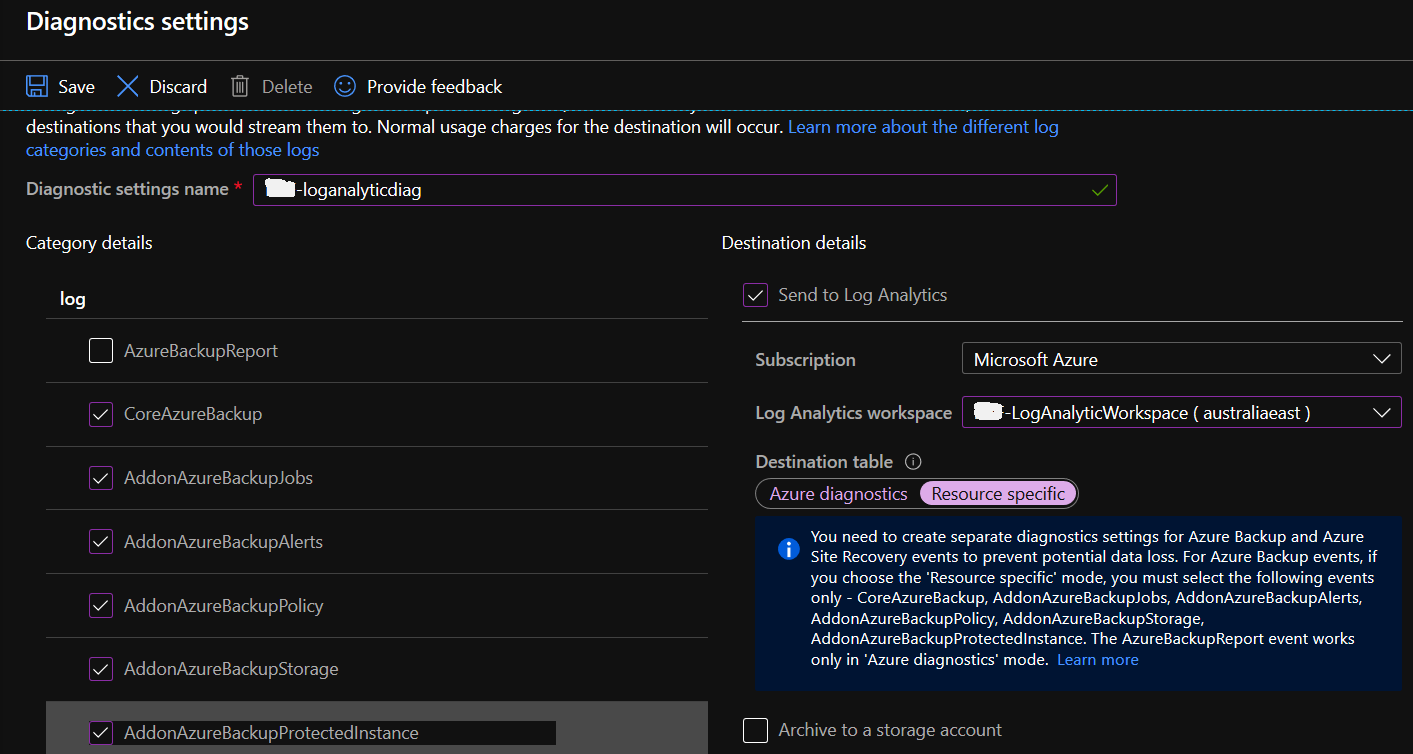Click the Save icon on the toolbar
This screenshot has width=1413, height=754.
click(37, 86)
